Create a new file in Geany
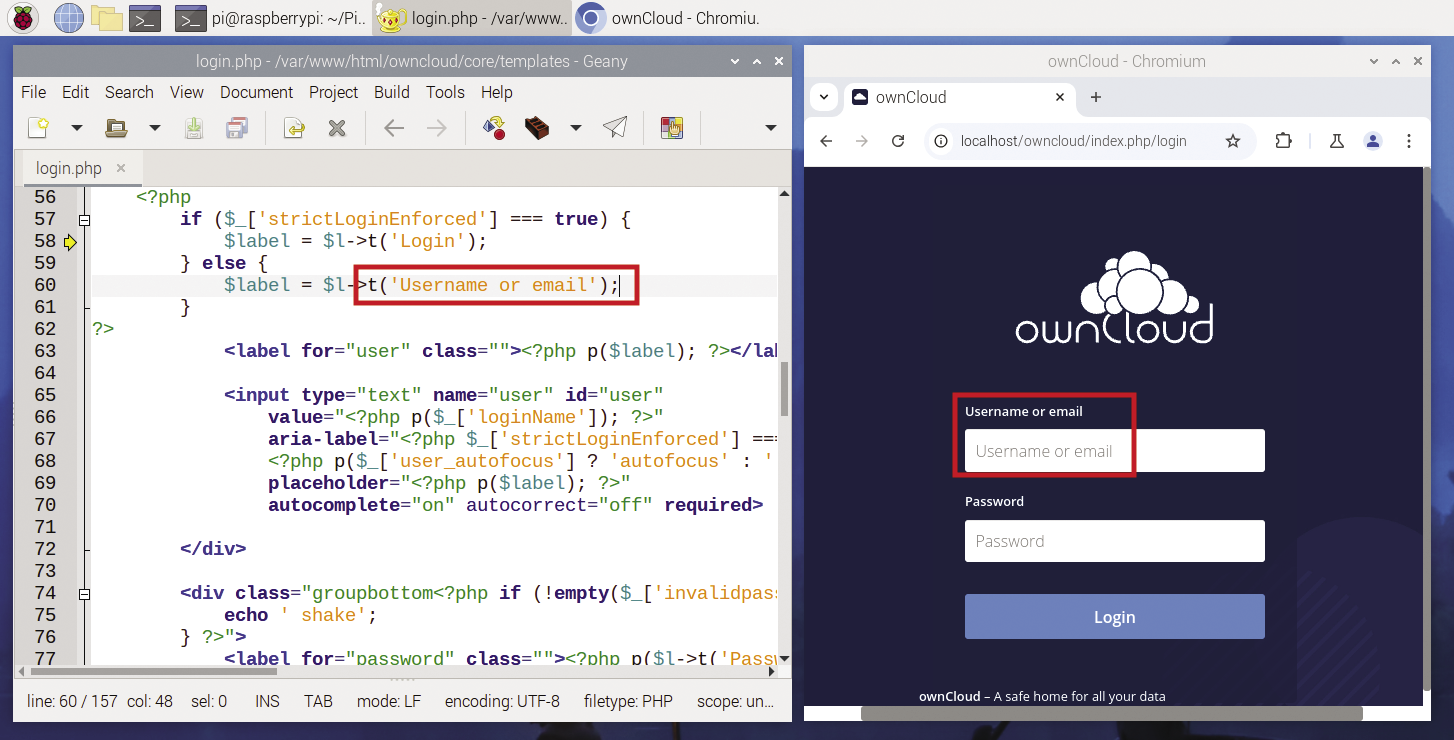The width and height of the screenshot is (1454, 740). [38, 127]
